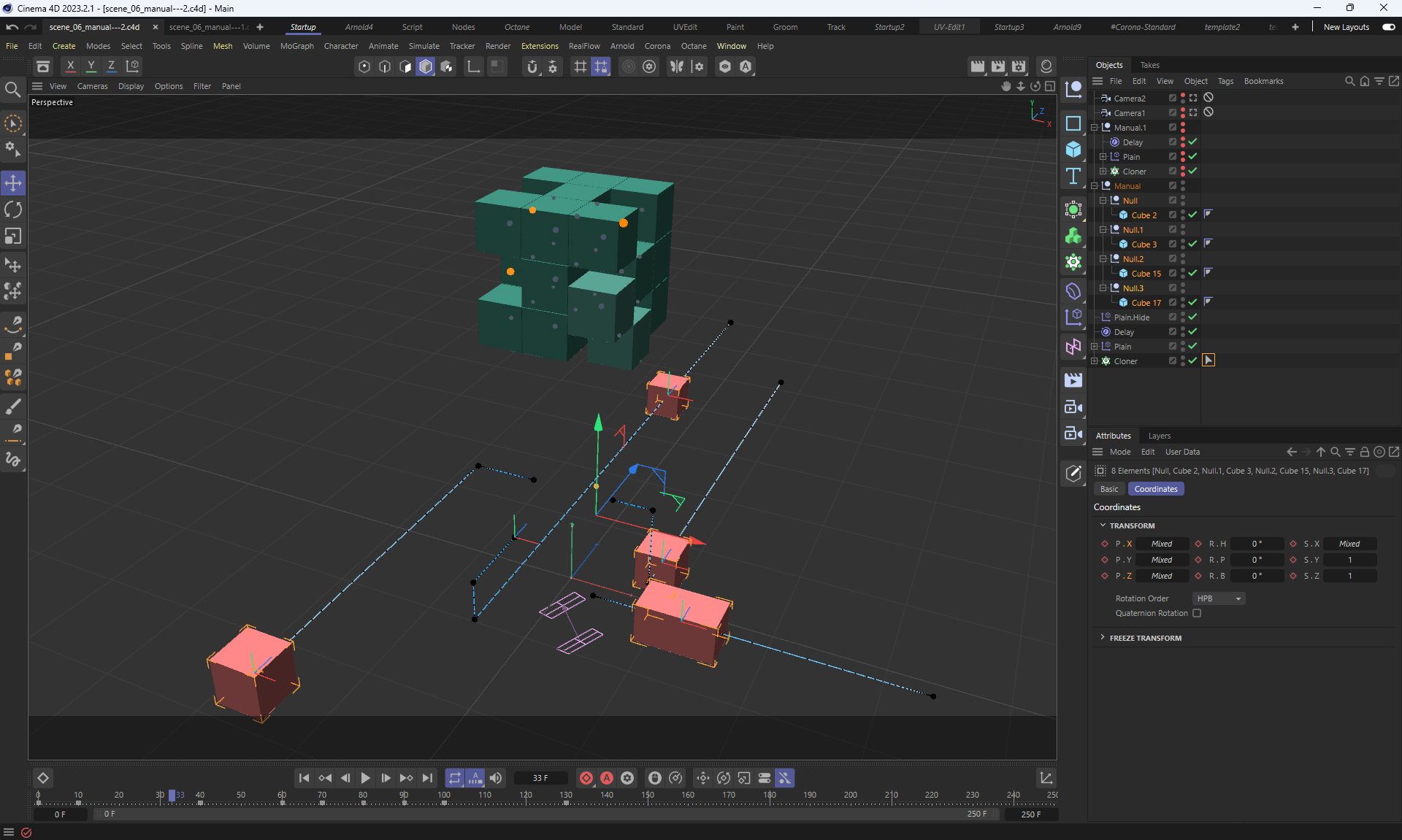Click the Render to Picture Viewer icon
Viewport: 1402px width, 840px height.
pyautogui.click(x=997, y=66)
